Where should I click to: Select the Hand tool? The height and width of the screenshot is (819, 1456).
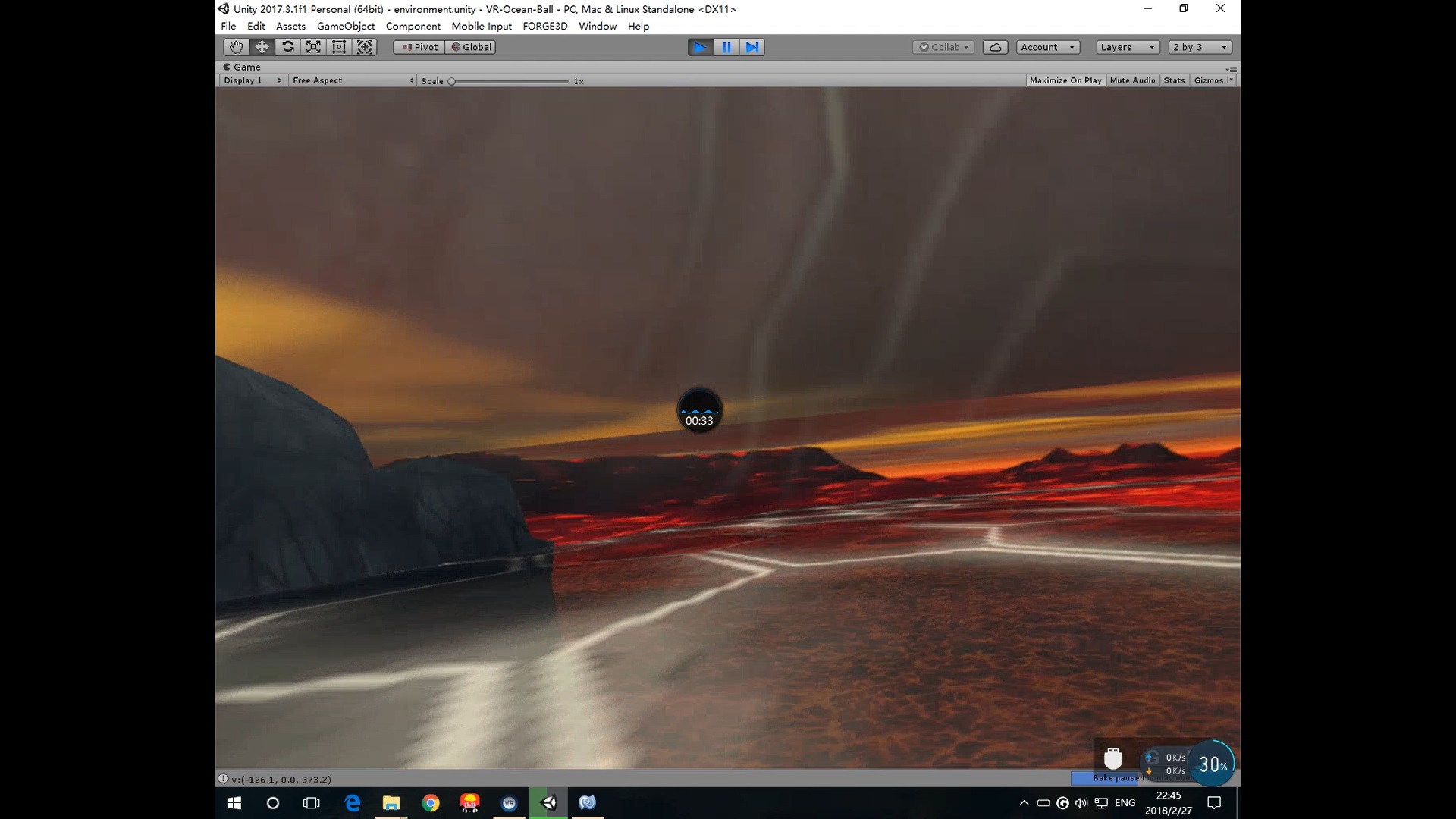pyautogui.click(x=236, y=47)
